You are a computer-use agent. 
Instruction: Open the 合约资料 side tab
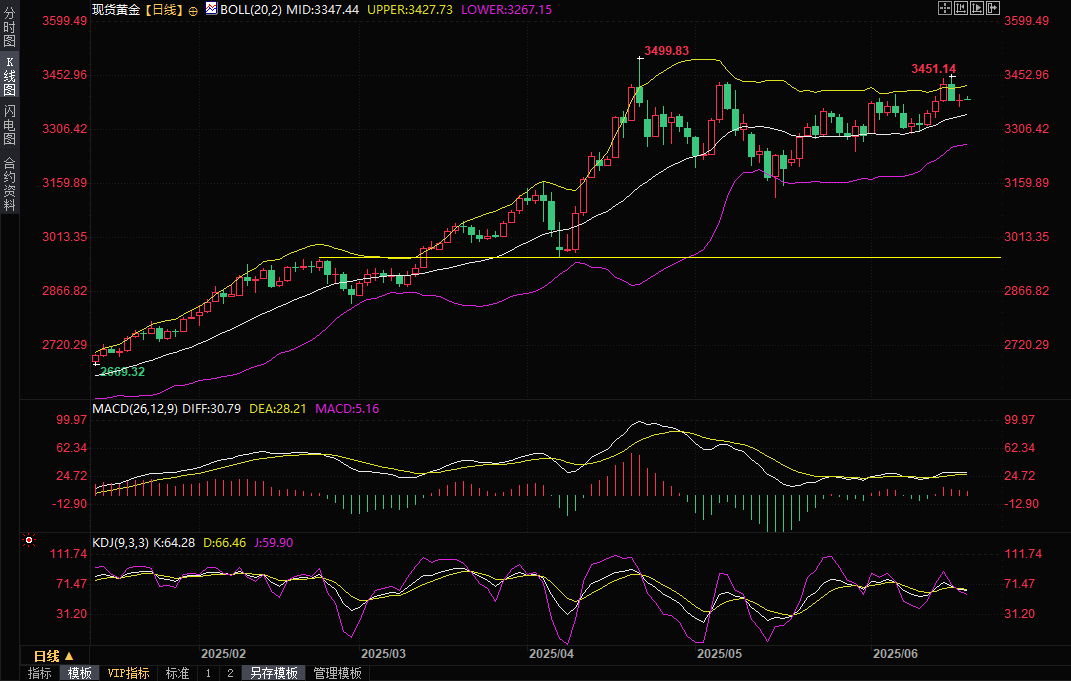pyautogui.click(x=9, y=184)
